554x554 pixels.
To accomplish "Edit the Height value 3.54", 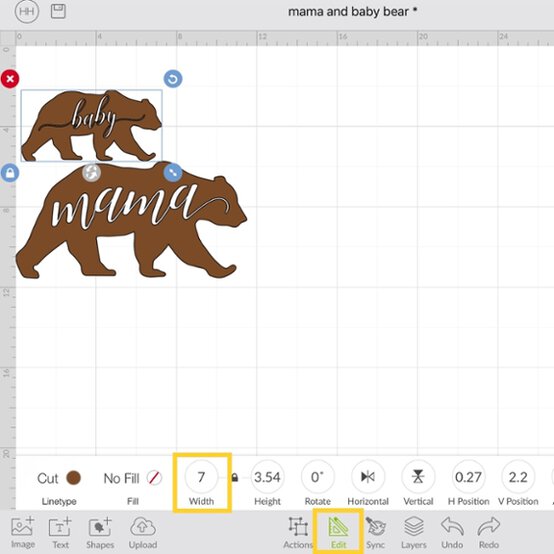I will point(267,477).
